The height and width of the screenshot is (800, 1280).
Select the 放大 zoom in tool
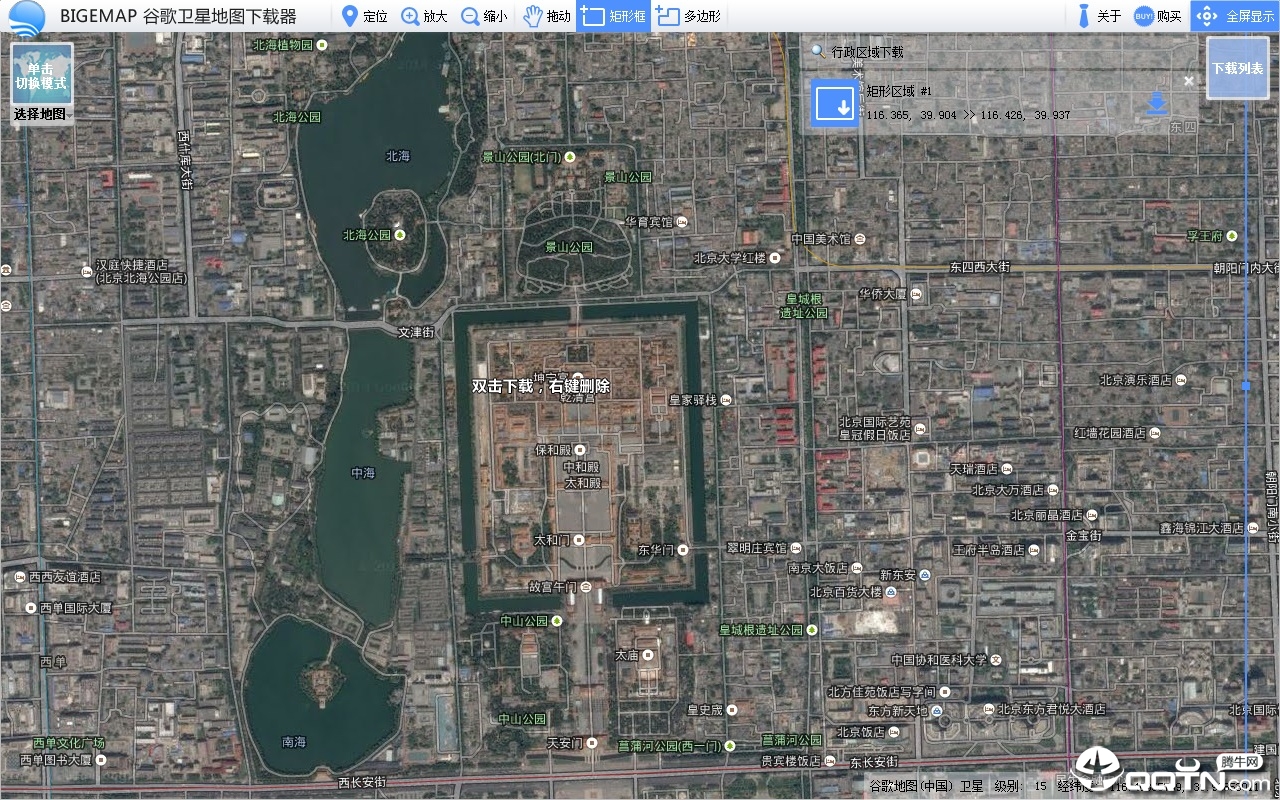click(424, 16)
